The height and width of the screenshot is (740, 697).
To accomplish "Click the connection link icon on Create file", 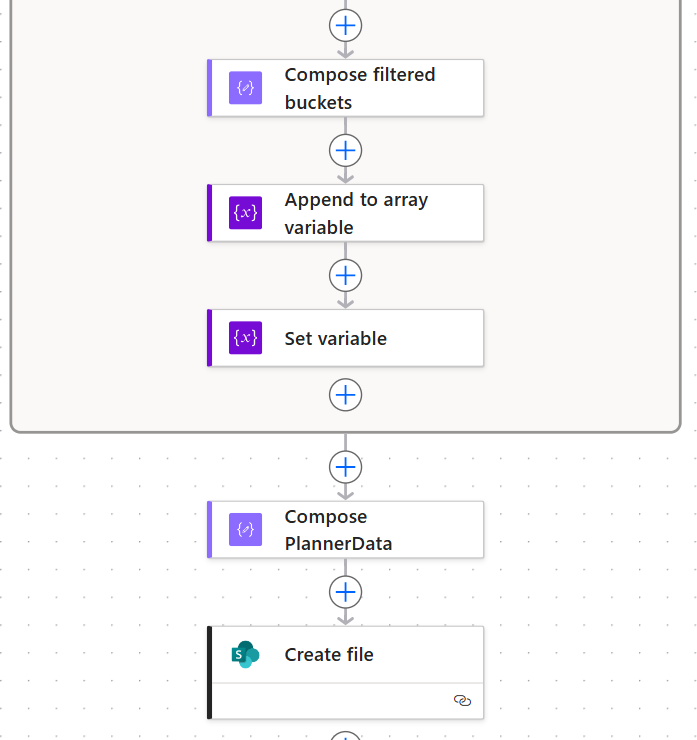I will click(462, 701).
